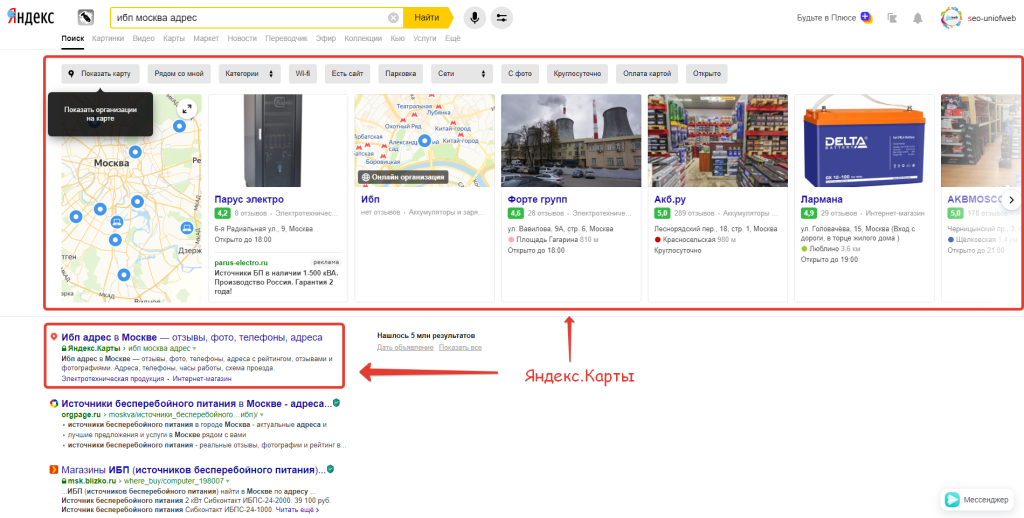Open Ибп адрес в Москве result

coord(192,338)
